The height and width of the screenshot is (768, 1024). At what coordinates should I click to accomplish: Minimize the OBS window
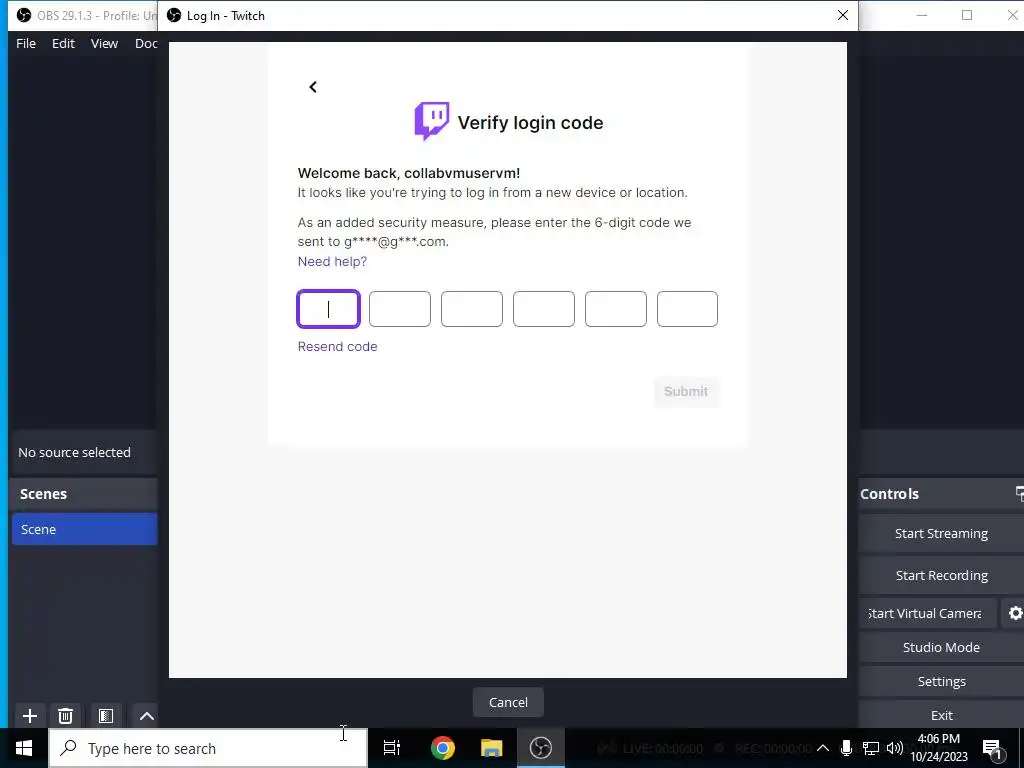click(x=921, y=15)
